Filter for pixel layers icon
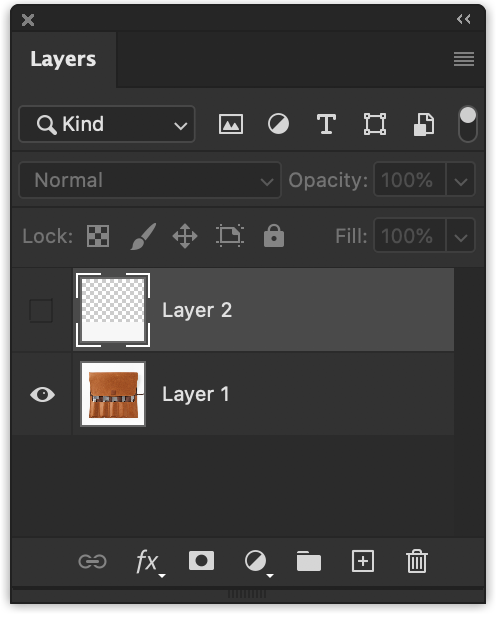This screenshot has height=618, width=496. pos(231,124)
